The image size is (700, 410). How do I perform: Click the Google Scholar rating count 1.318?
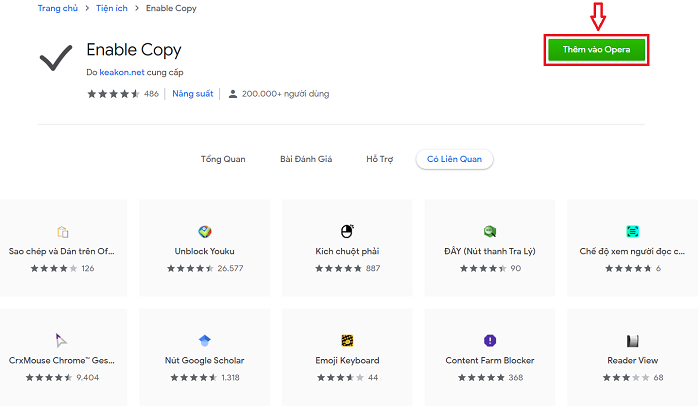[230, 378]
